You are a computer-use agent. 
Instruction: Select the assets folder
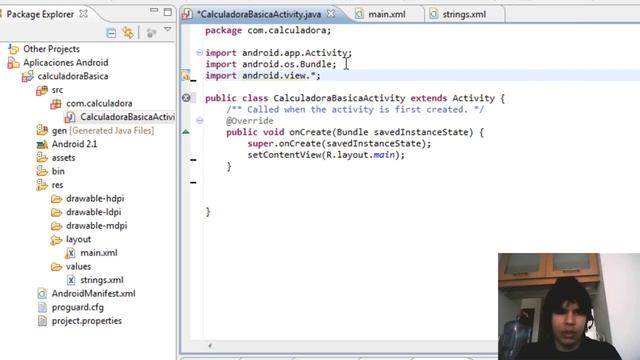[x=63, y=158]
